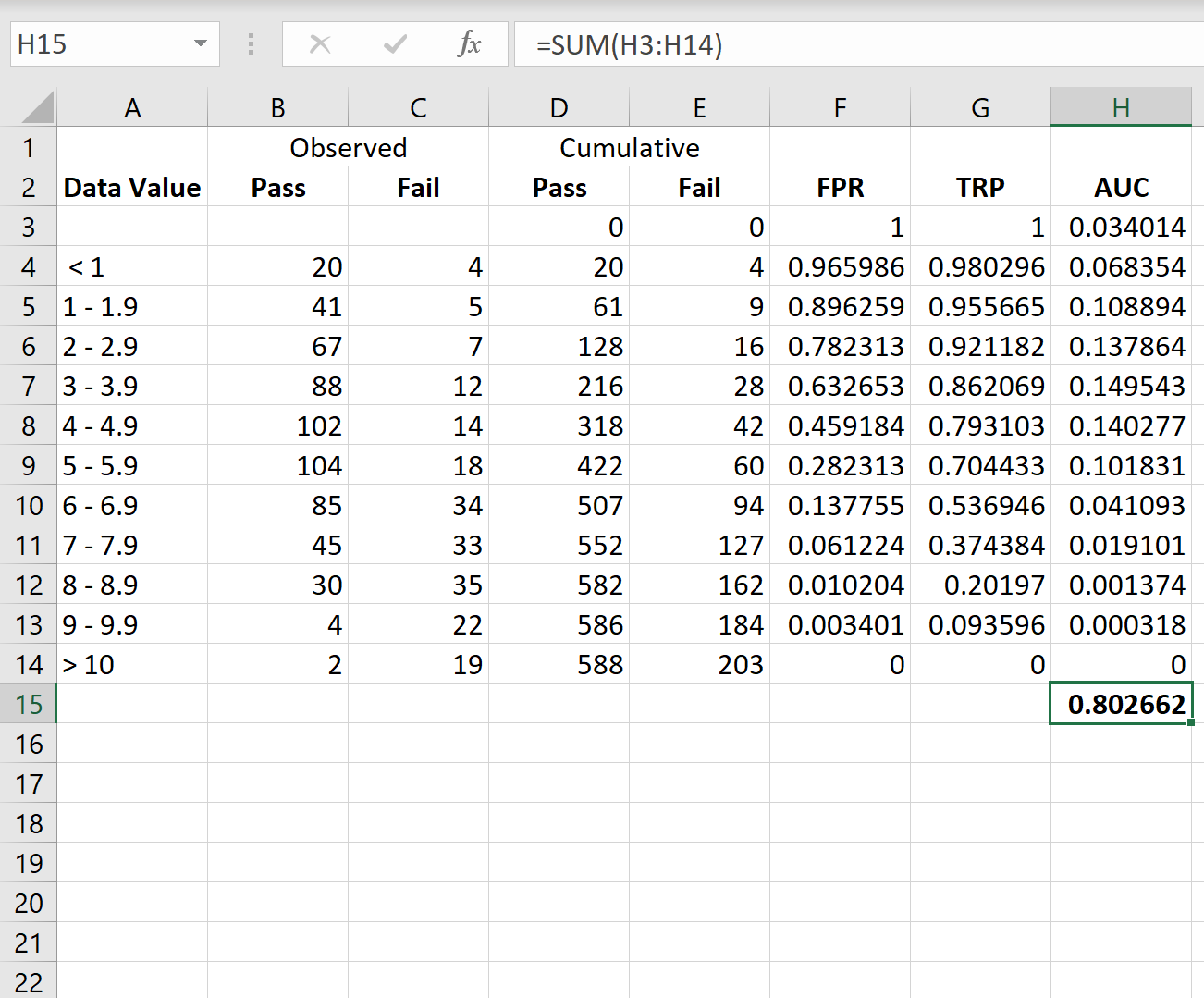This screenshot has width=1204, height=998.
Task: Click the Data Value header cell
Action: pyautogui.click(x=132, y=187)
